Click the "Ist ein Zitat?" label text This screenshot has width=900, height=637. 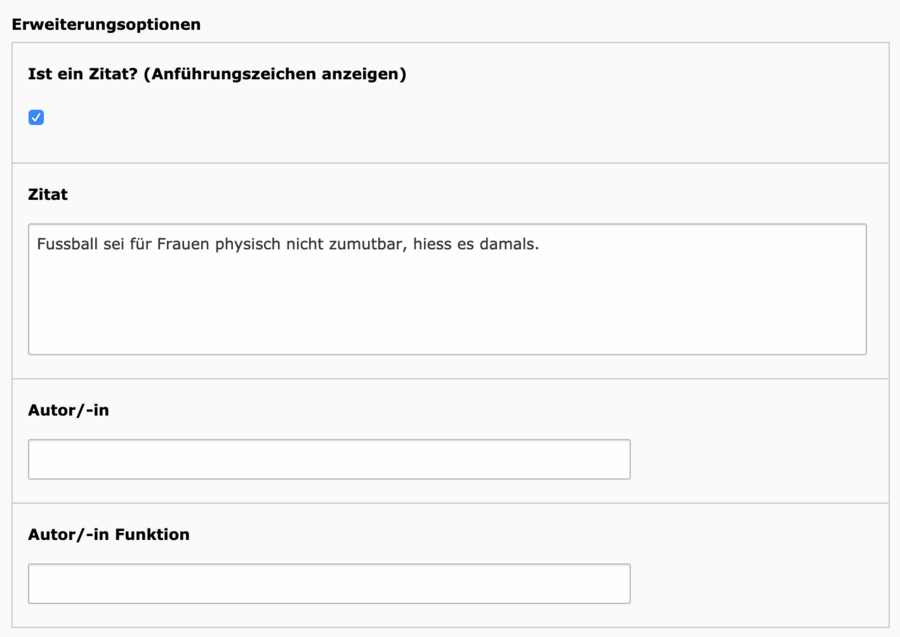point(83,74)
